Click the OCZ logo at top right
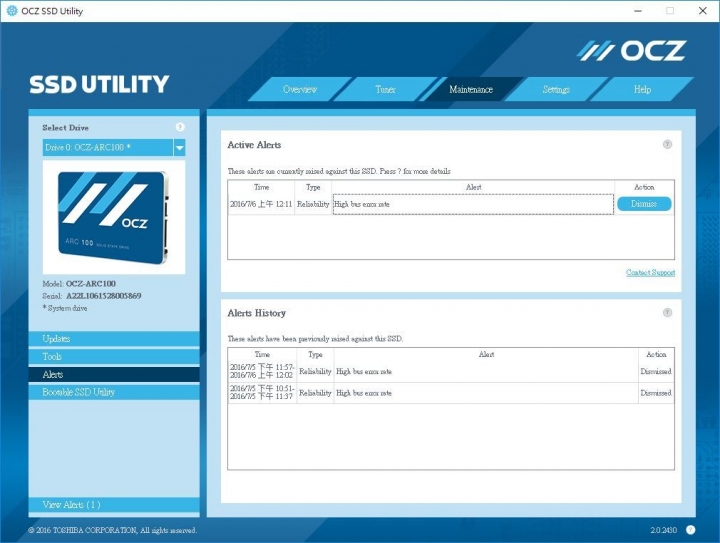This screenshot has height=543, width=720. point(631,50)
